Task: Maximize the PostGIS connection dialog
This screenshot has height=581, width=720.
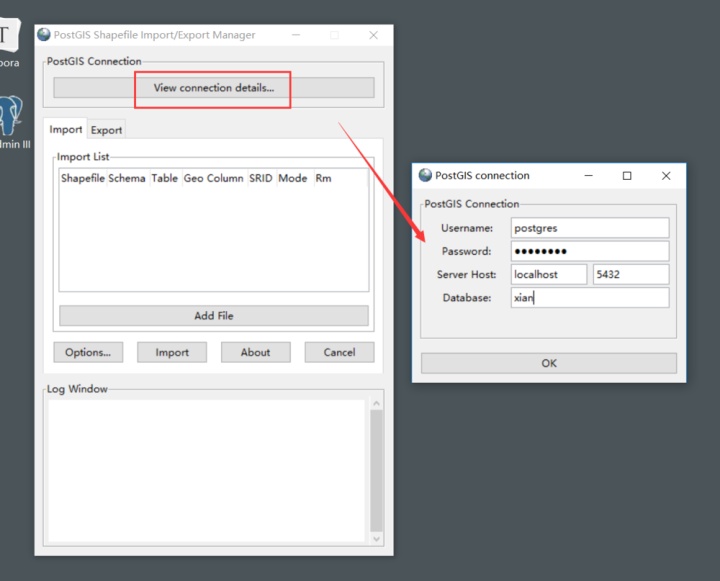Action: (627, 175)
